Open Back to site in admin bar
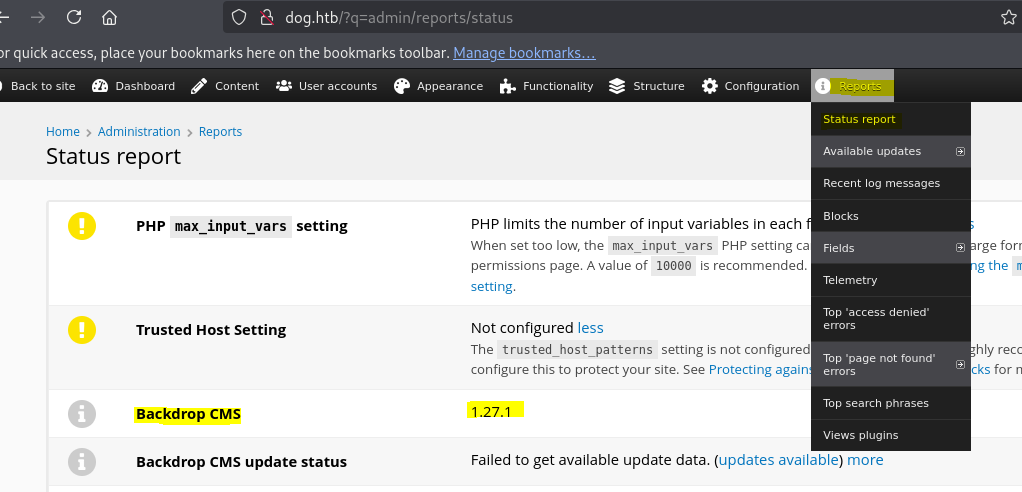This screenshot has width=1022, height=492. click(37, 86)
